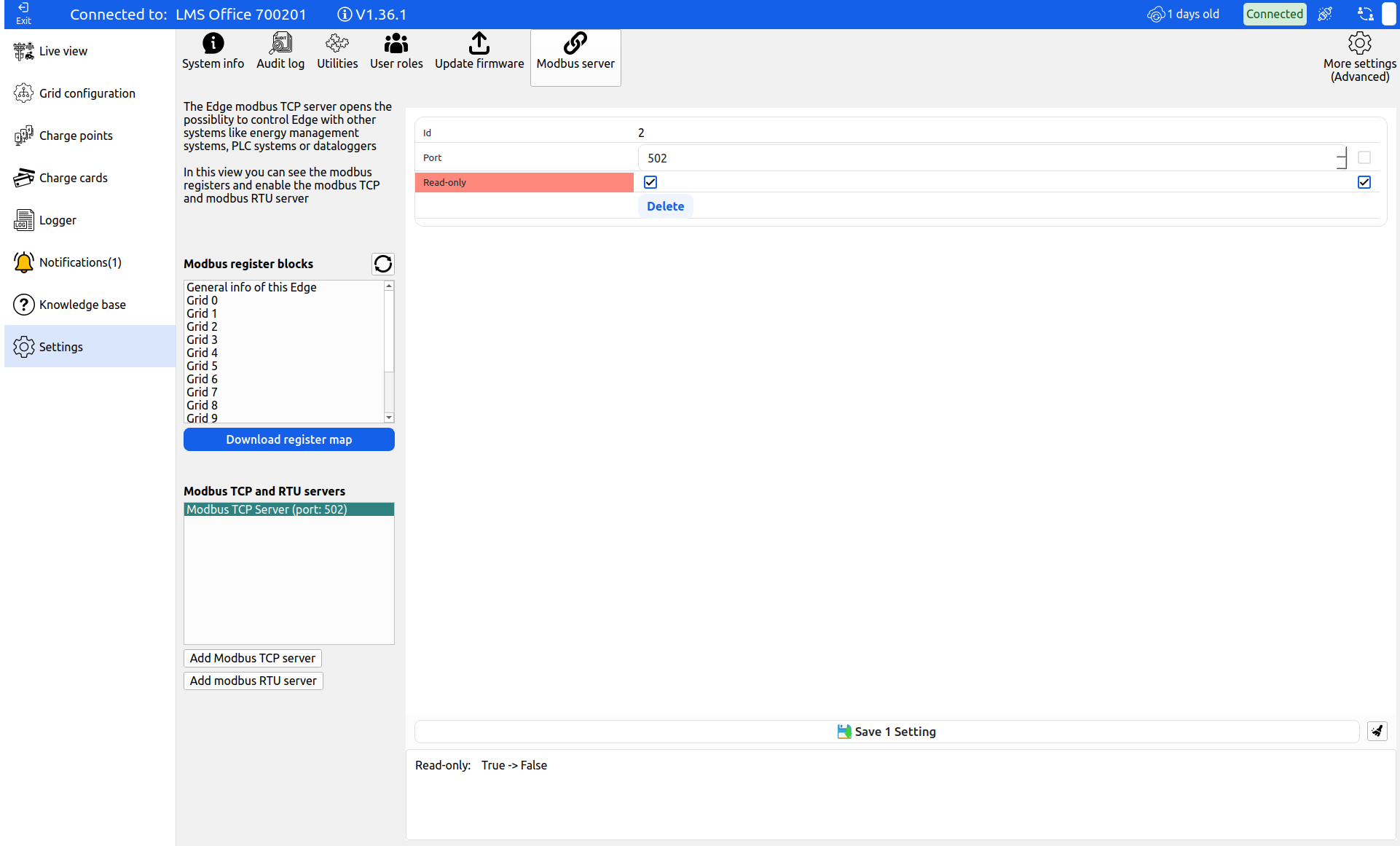Open Live view from sidebar
Screen dimensions: 1400x846
click(90, 51)
